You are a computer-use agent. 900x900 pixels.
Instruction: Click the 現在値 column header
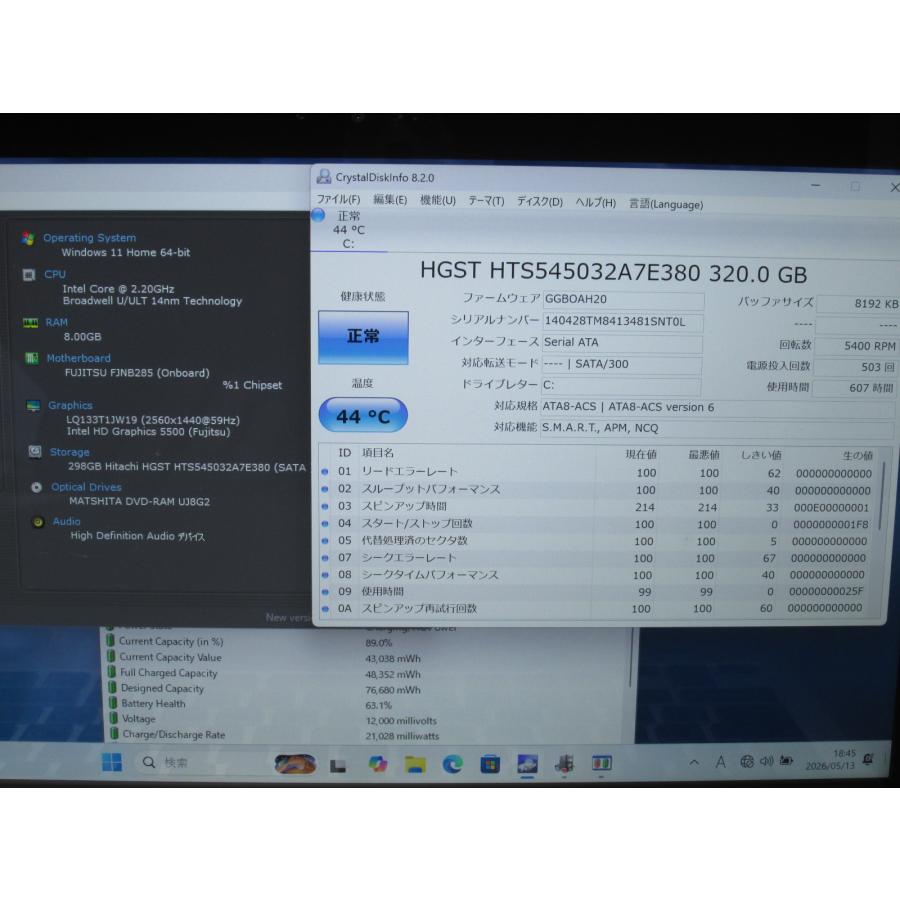[x=641, y=455]
